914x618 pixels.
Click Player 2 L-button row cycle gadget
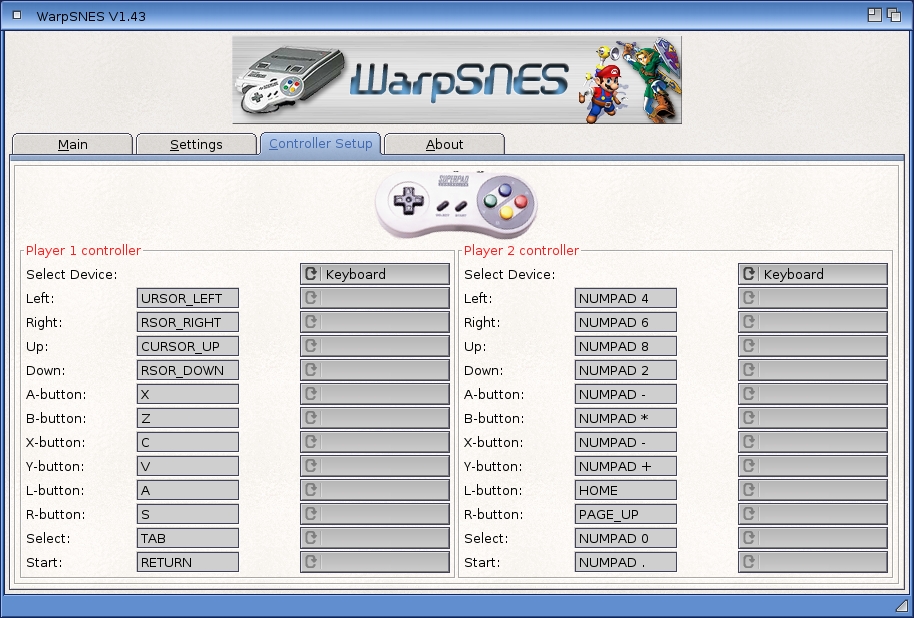click(x=813, y=490)
